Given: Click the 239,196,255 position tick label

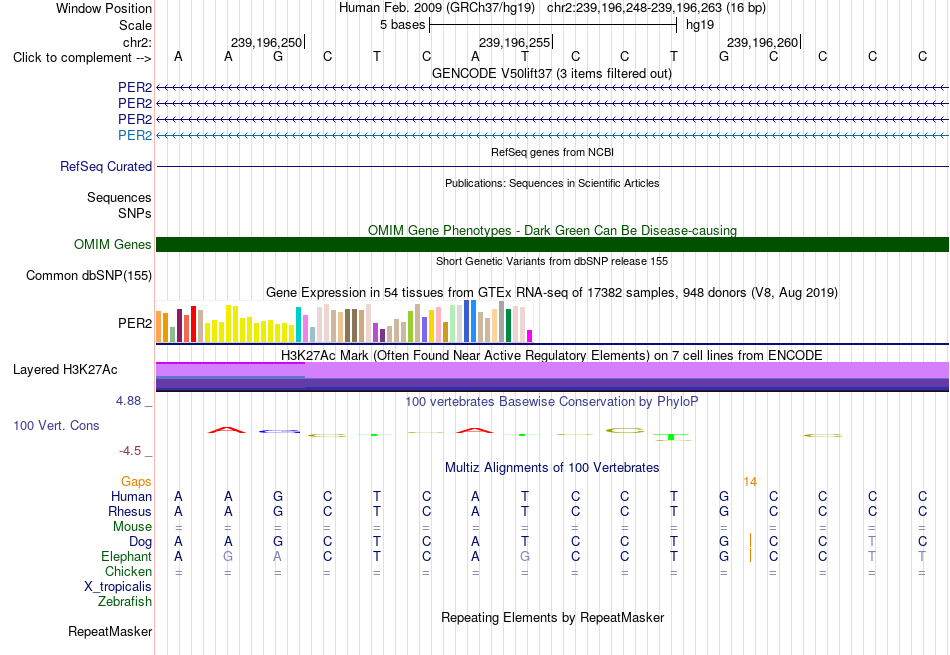Looking at the screenshot, I should pyautogui.click(x=514, y=42).
